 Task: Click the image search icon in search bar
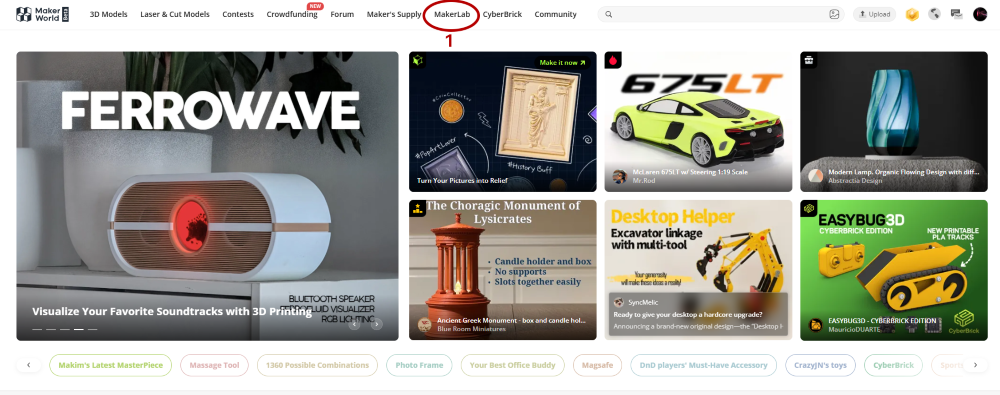click(834, 14)
